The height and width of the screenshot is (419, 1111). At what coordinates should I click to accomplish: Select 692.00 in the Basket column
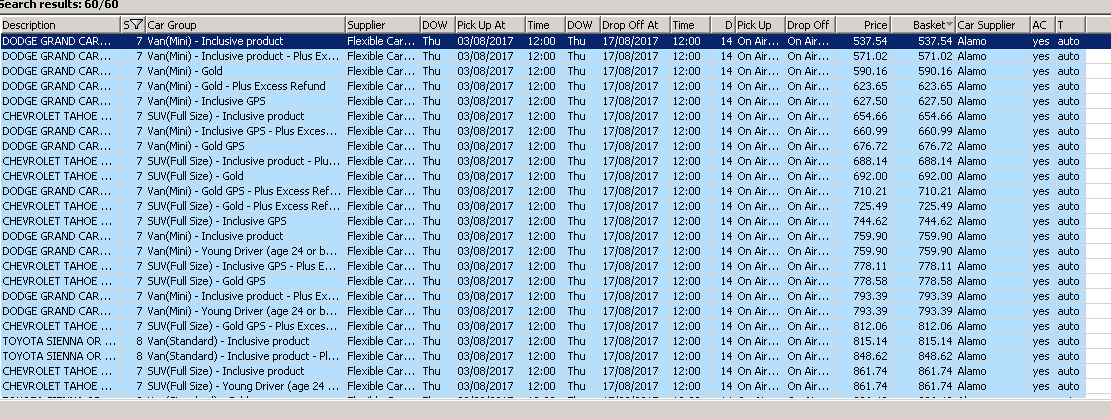(923, 176)
